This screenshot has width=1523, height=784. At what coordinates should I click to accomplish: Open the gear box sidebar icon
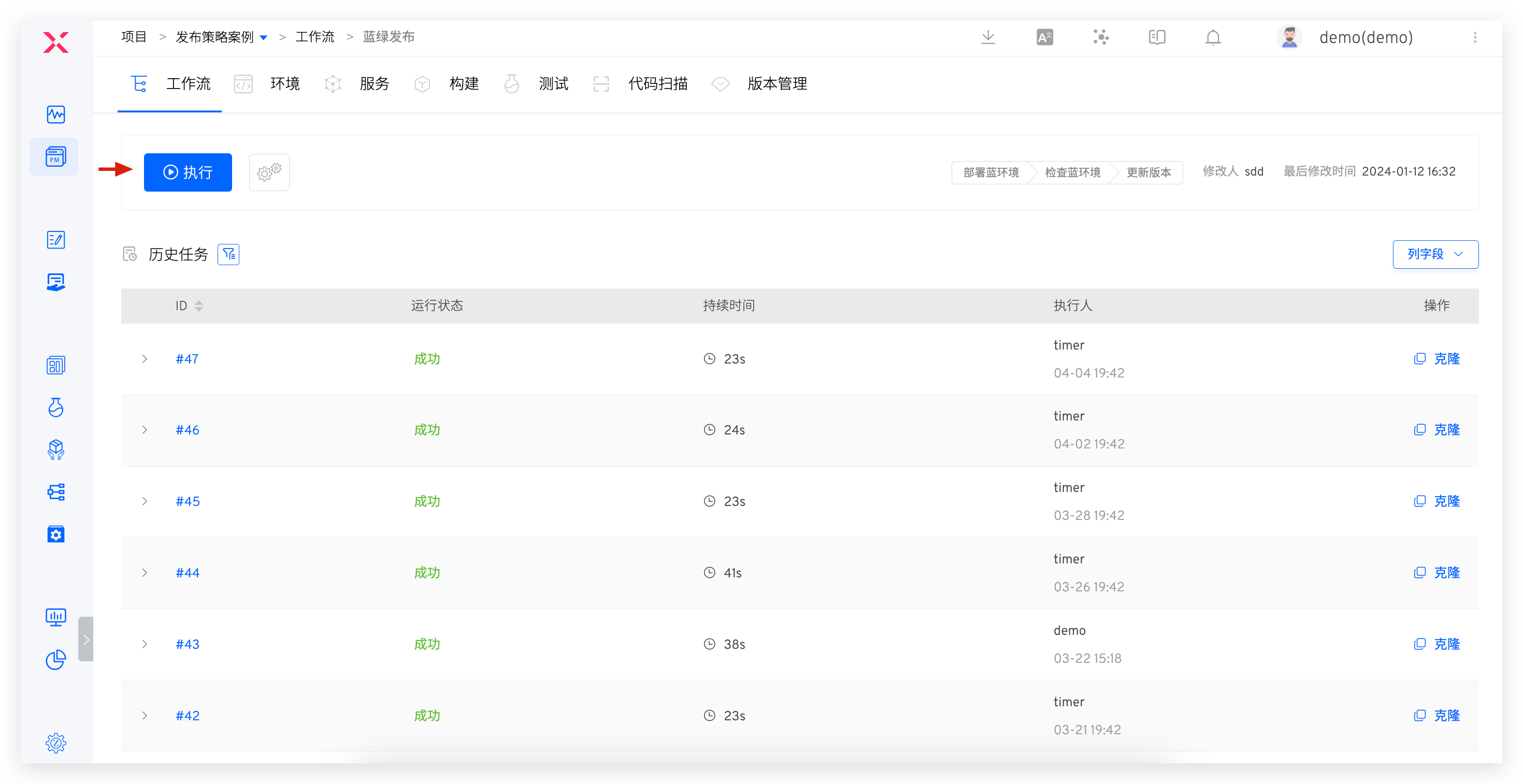(x=55, y=534)
